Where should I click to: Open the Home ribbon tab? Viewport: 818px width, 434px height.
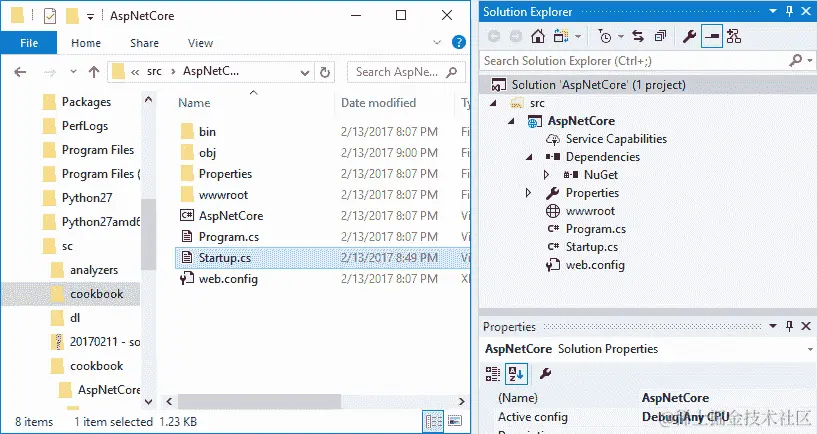tap(86, 43)
